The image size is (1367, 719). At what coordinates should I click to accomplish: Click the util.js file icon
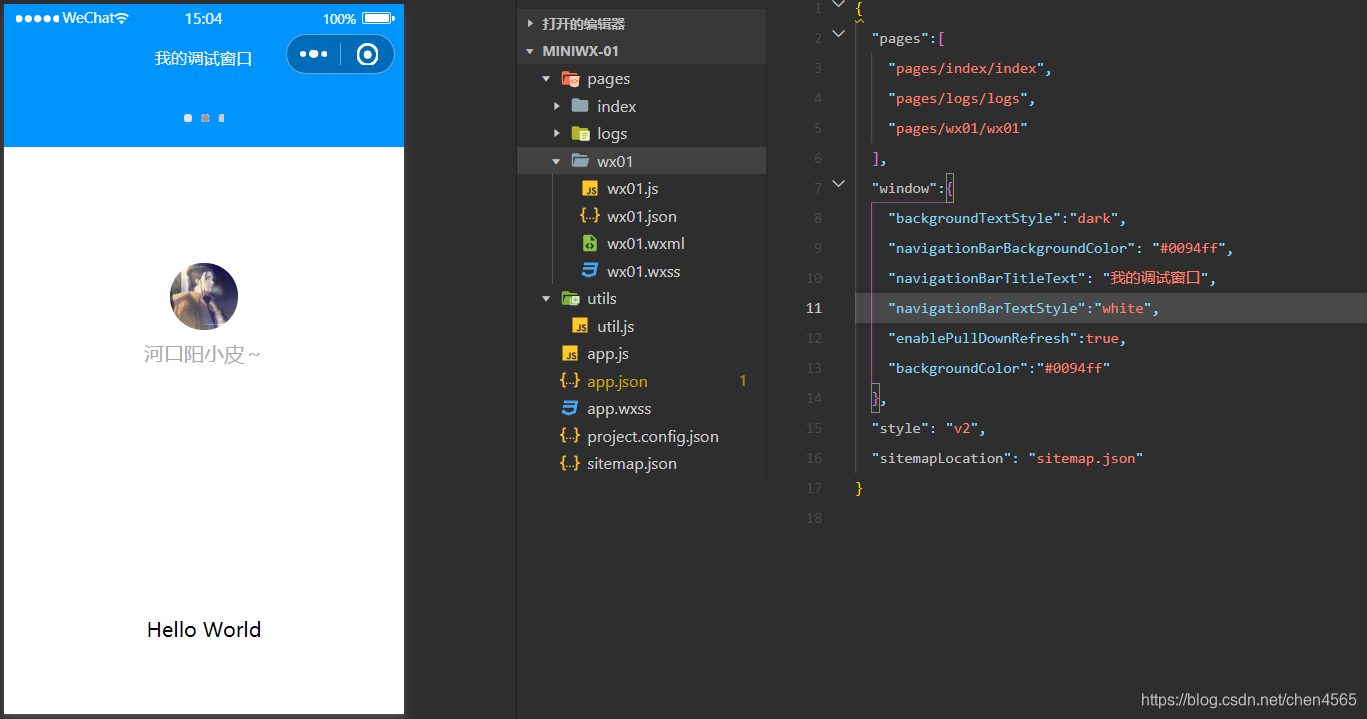click(580, 326)
